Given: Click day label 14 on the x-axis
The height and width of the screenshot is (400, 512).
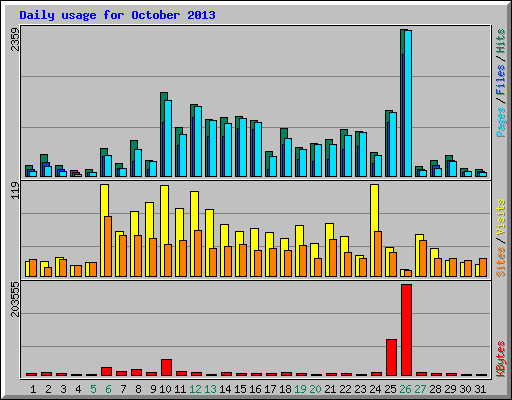Looking at the screenshot, I should click(x=225, y=389).
